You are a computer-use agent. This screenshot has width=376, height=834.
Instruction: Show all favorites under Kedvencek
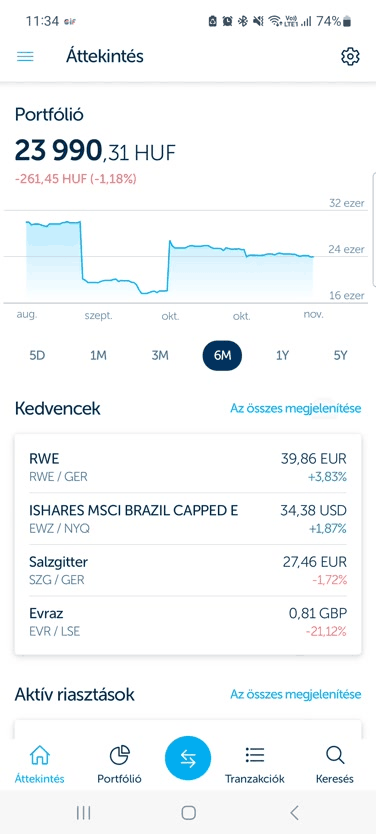coord(296,408)
